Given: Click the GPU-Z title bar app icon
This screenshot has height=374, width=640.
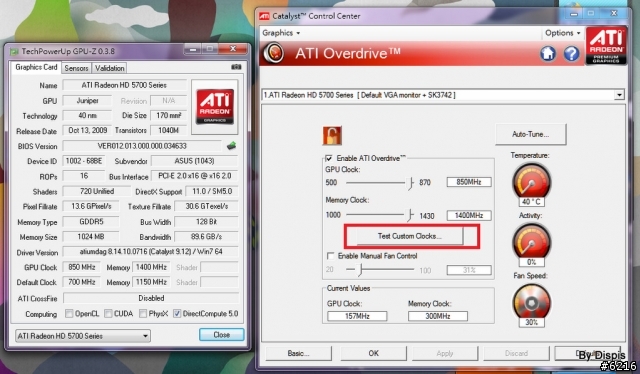Looking at the screenshot, I should tap(14, 51).
